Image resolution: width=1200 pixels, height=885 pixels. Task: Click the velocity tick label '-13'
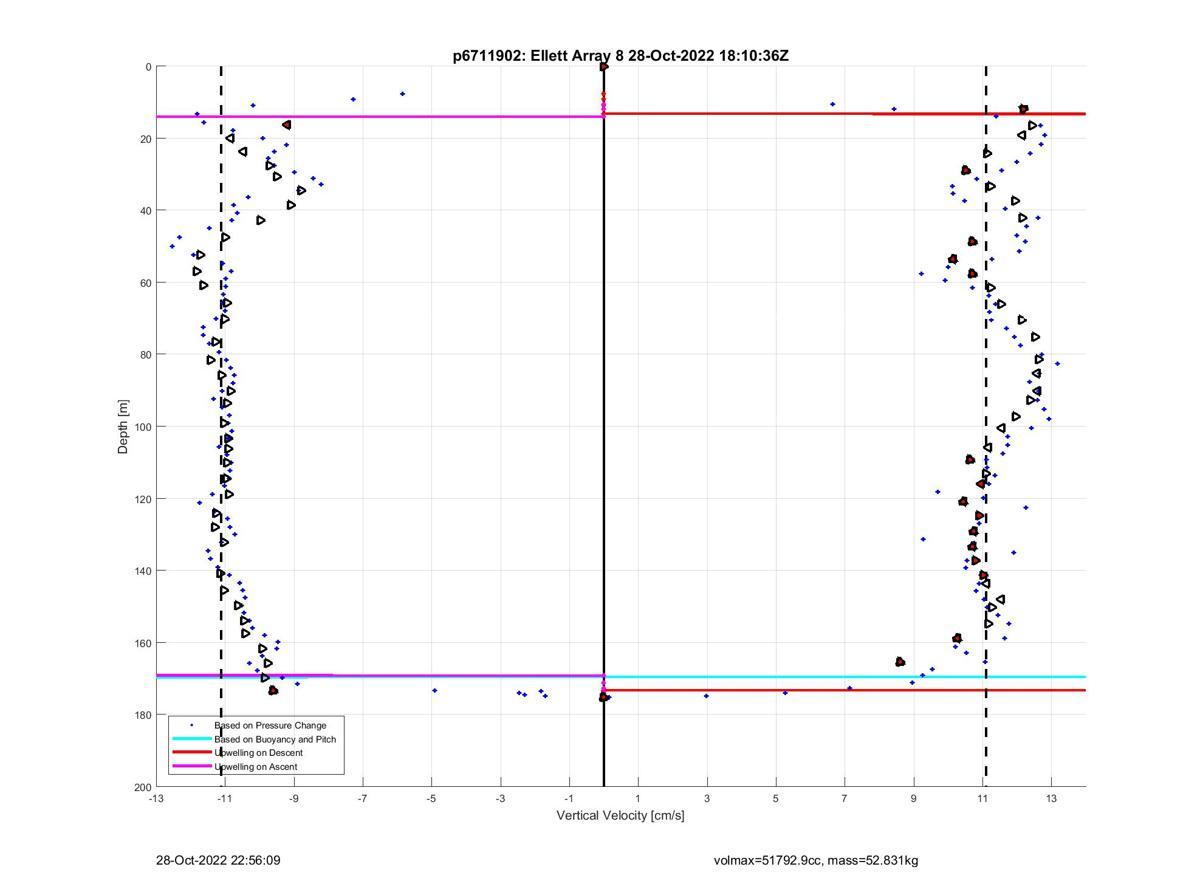pyautogui.click(x=156, y=799)
